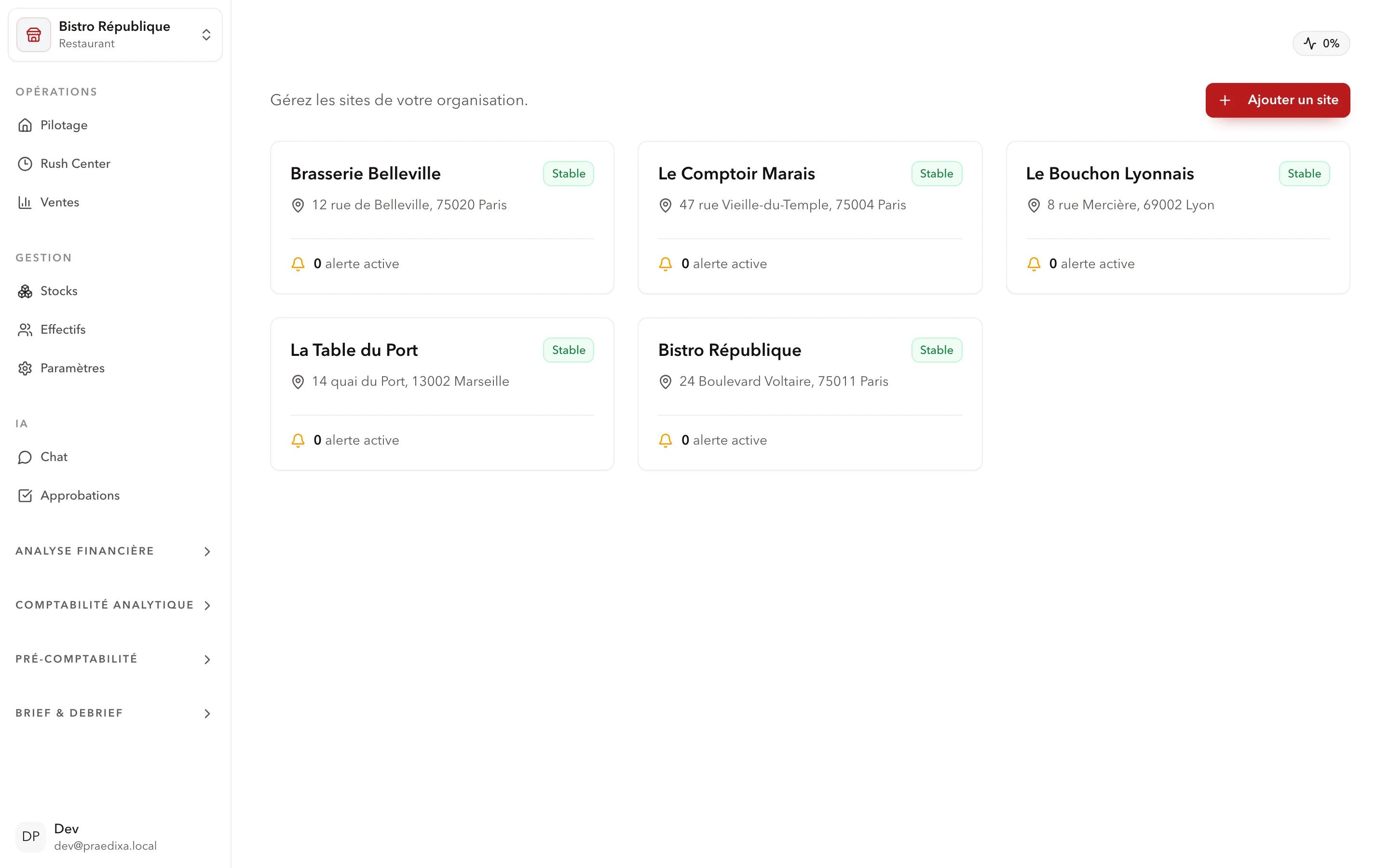Open the Le Bouchon Lyonnais site card
The width and height of the screenshot is (1389, 868).
(x=1178, y=217)
